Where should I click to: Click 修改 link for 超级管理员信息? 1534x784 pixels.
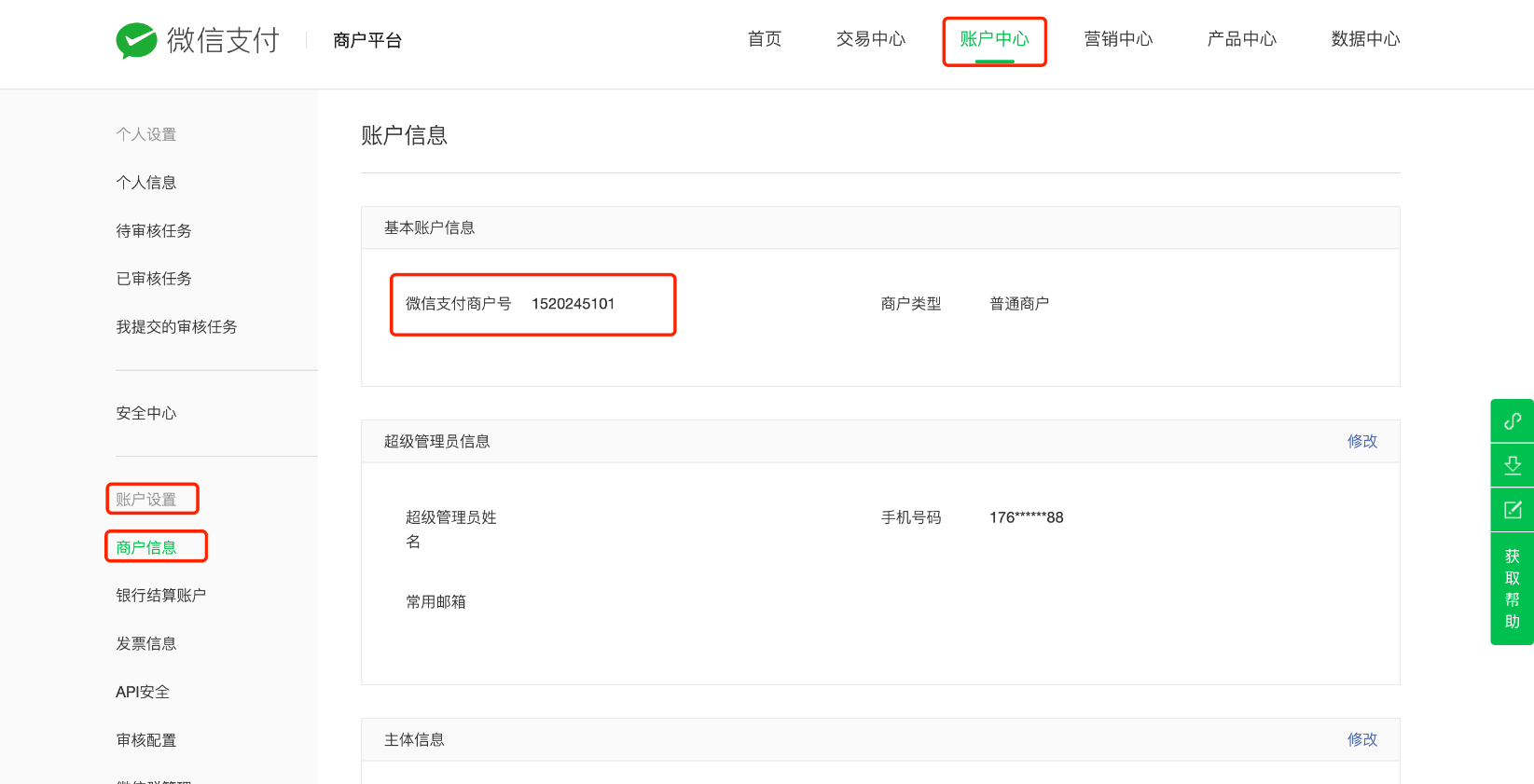pos(1361,441)
